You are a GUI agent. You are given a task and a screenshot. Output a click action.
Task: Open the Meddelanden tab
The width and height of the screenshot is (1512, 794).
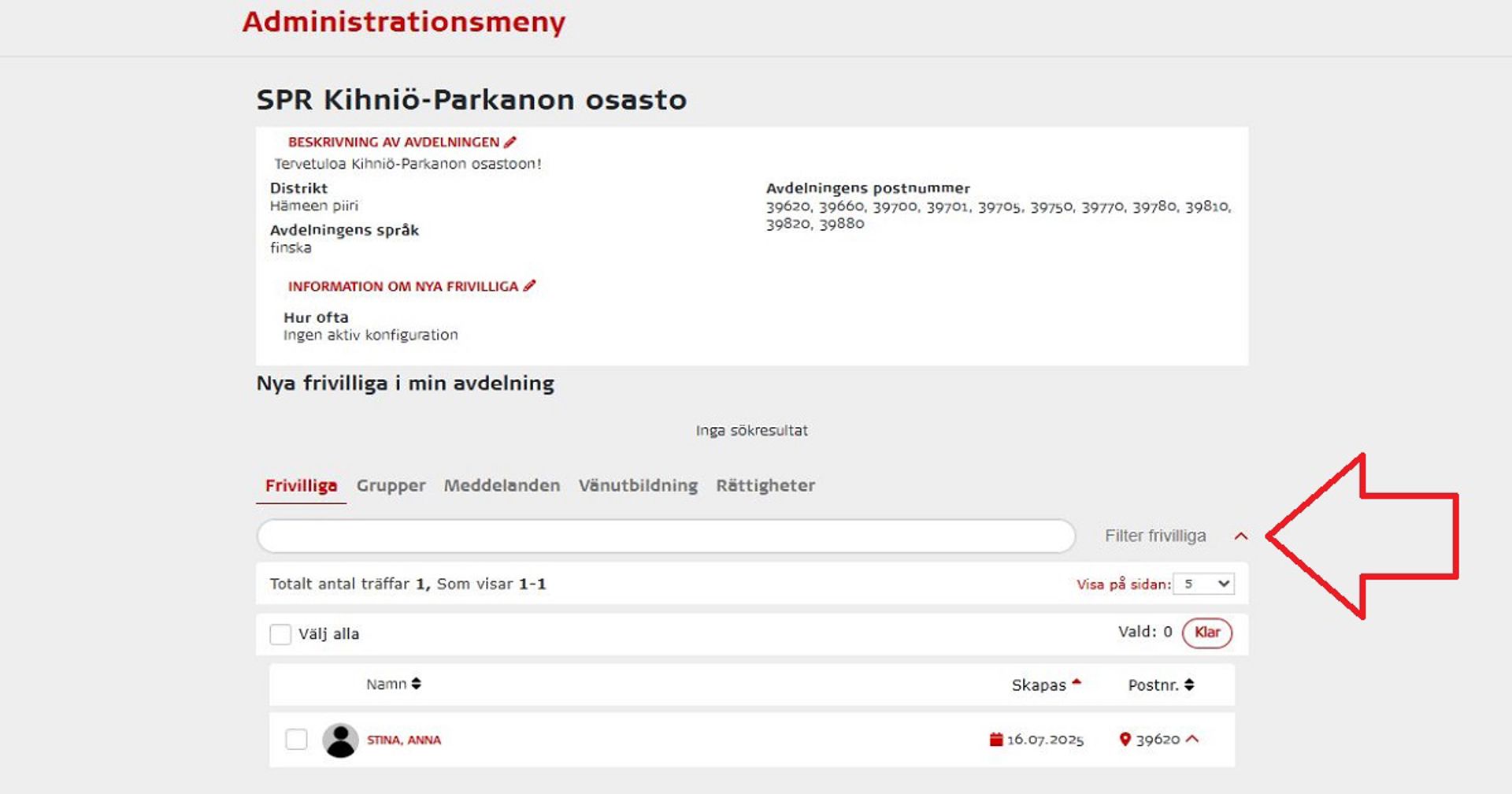(x=502, y=485)
